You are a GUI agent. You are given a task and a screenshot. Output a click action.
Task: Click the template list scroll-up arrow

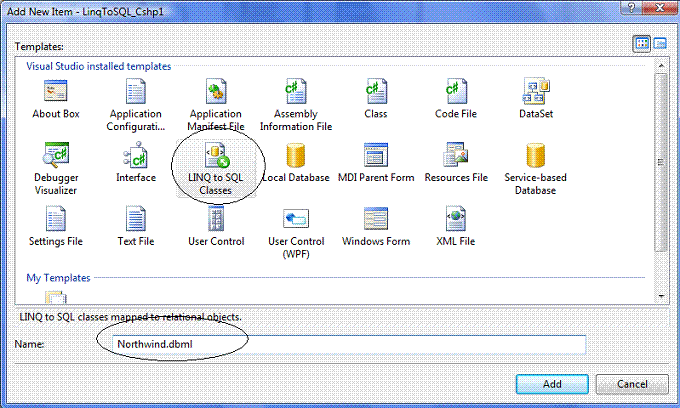[661, 66]
